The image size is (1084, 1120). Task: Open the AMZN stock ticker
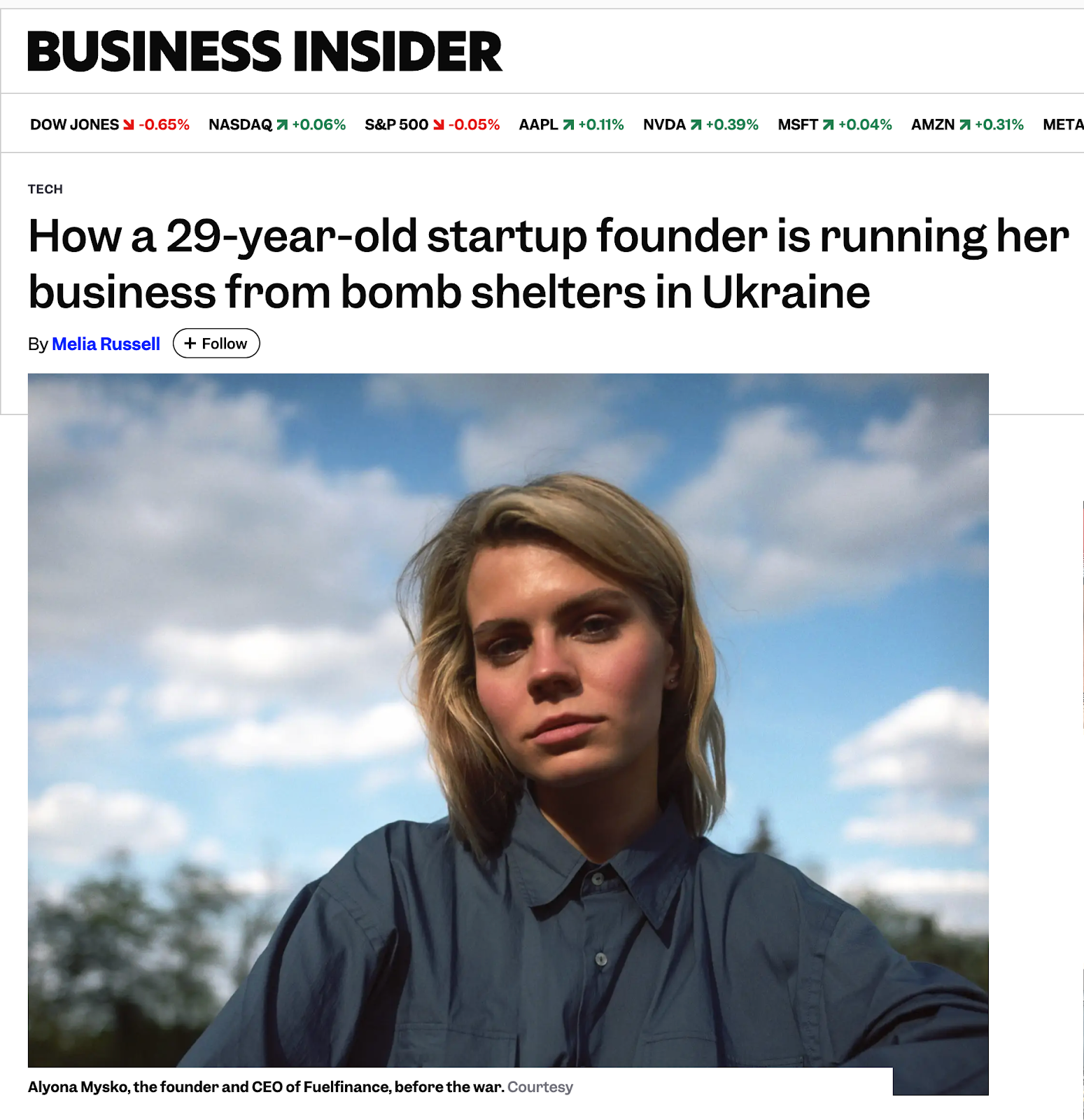tap(932, 125)
